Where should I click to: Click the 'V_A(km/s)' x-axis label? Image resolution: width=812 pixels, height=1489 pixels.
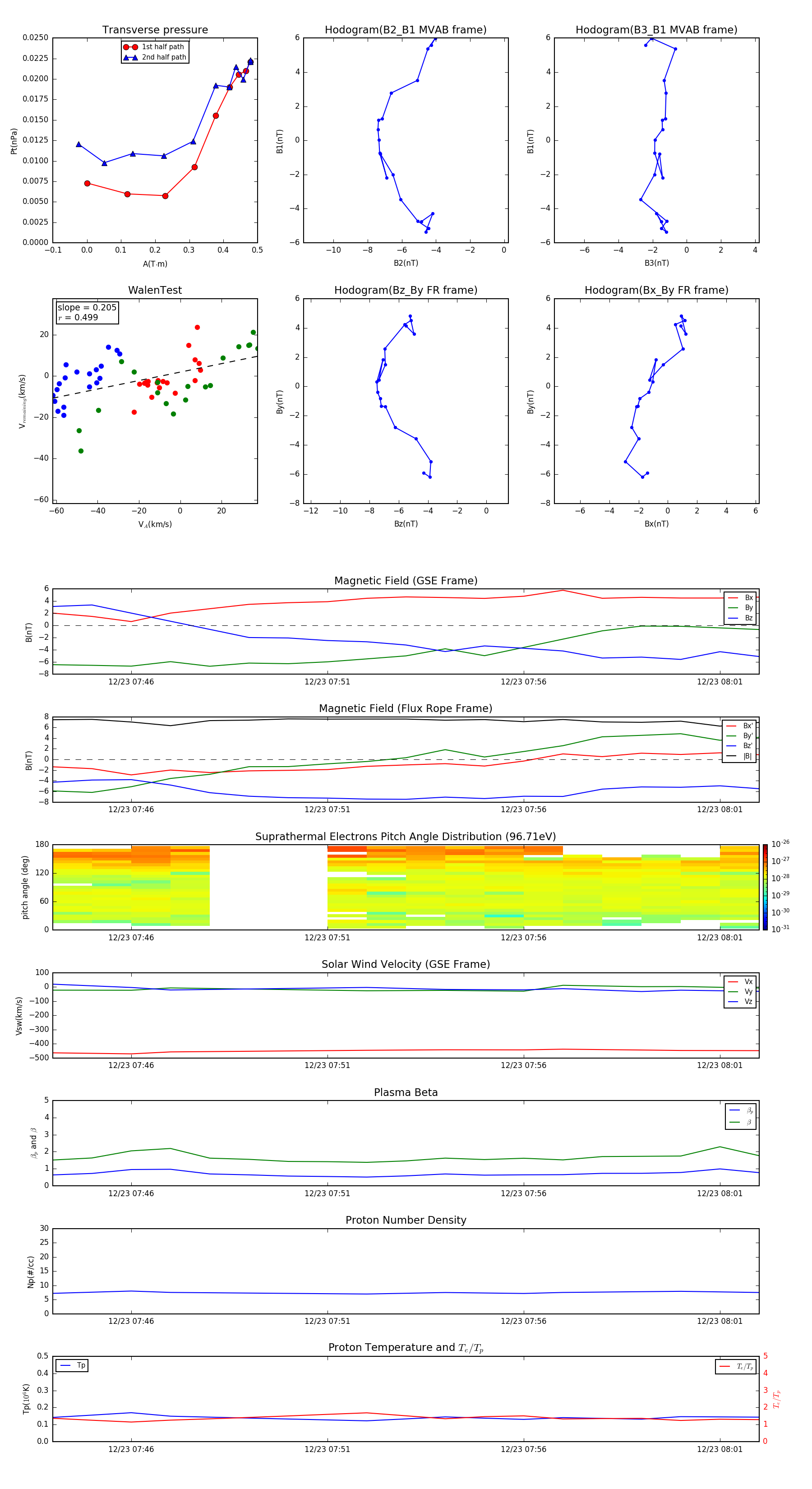pyautogui.click(x=155, y=524)
